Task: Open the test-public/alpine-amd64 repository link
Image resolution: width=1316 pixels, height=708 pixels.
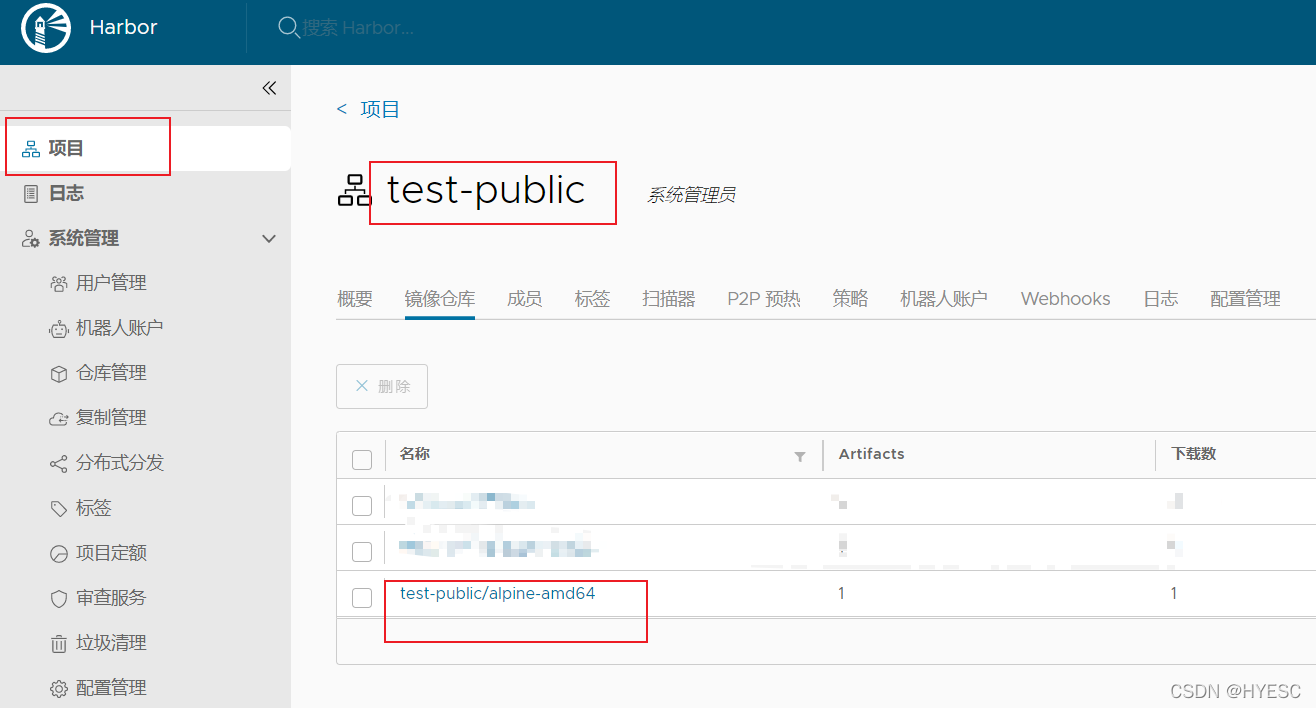Action: (x=498, y=593)
